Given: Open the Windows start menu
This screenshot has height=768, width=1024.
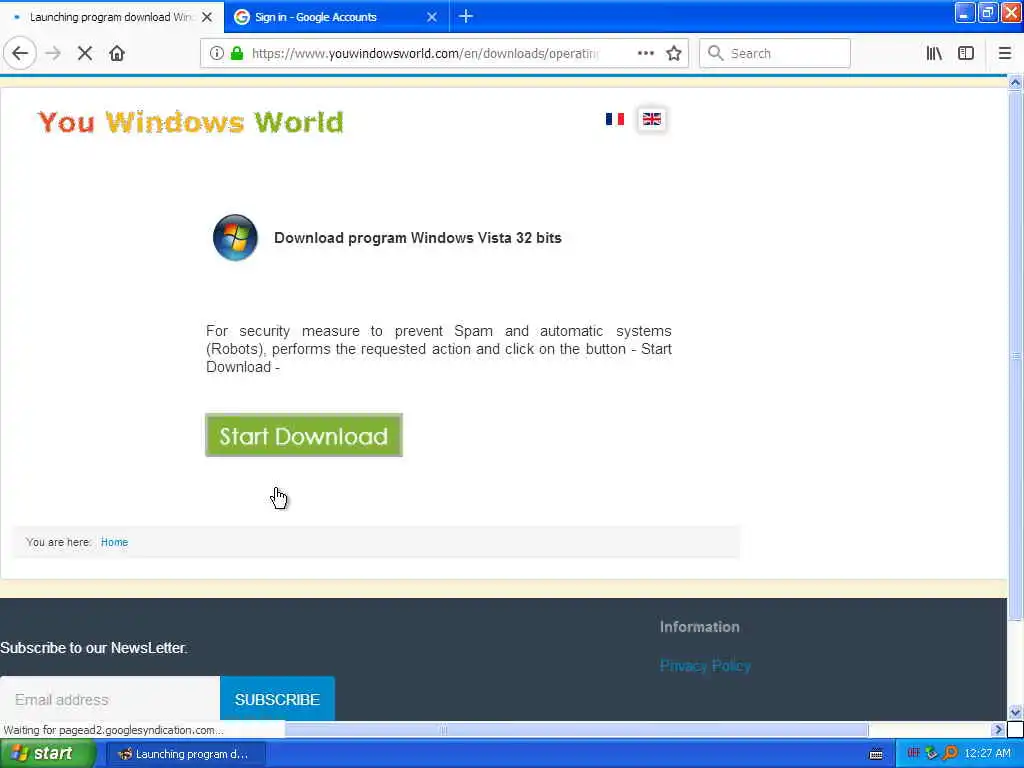Looking at the screenshot, I should (x=47, y=754).
